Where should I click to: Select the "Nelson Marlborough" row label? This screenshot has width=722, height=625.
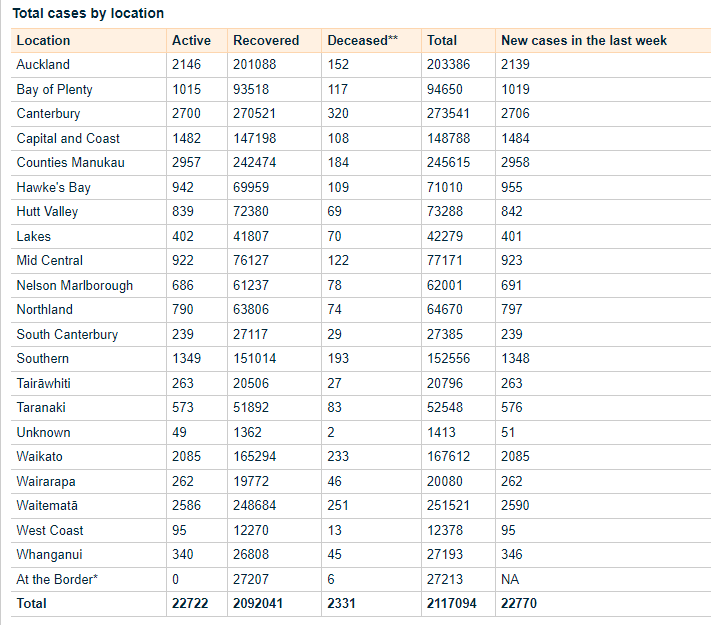[x=74, y=285]
